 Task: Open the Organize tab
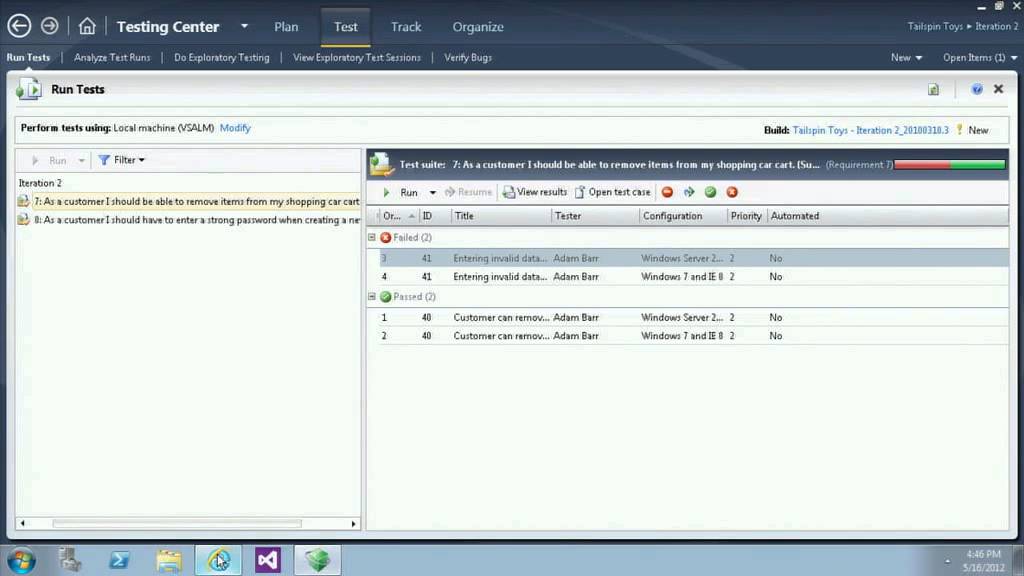(x=478, y=27)
